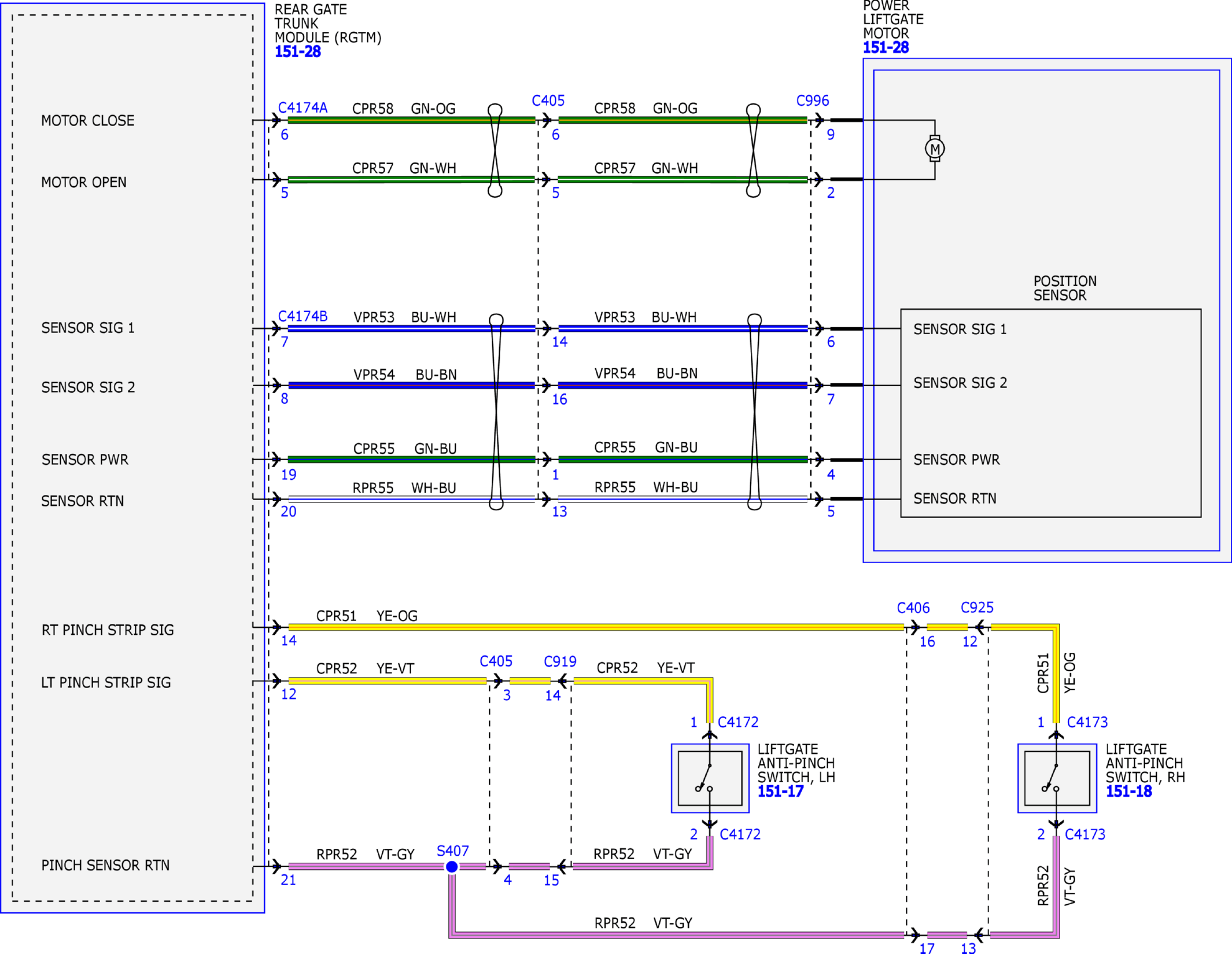Viewport: 1232px width, 954px height.
Task: Select connector label C919
Action: (560, 661)
